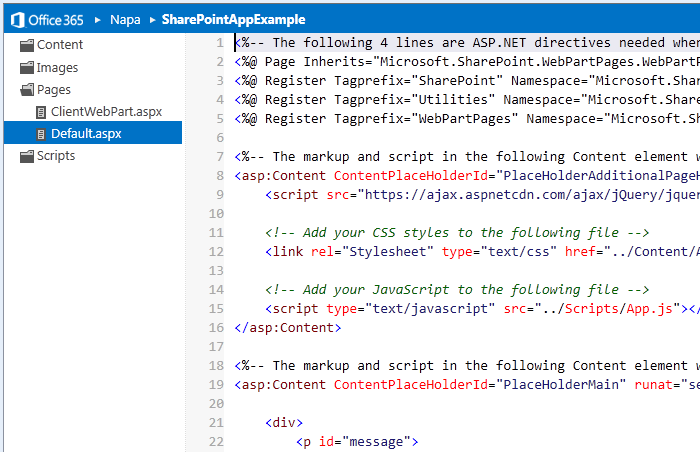Expand the Scripts folder label
Image resolution: width=700 pixels, height=452 pixels.
[x=56, y=155]
